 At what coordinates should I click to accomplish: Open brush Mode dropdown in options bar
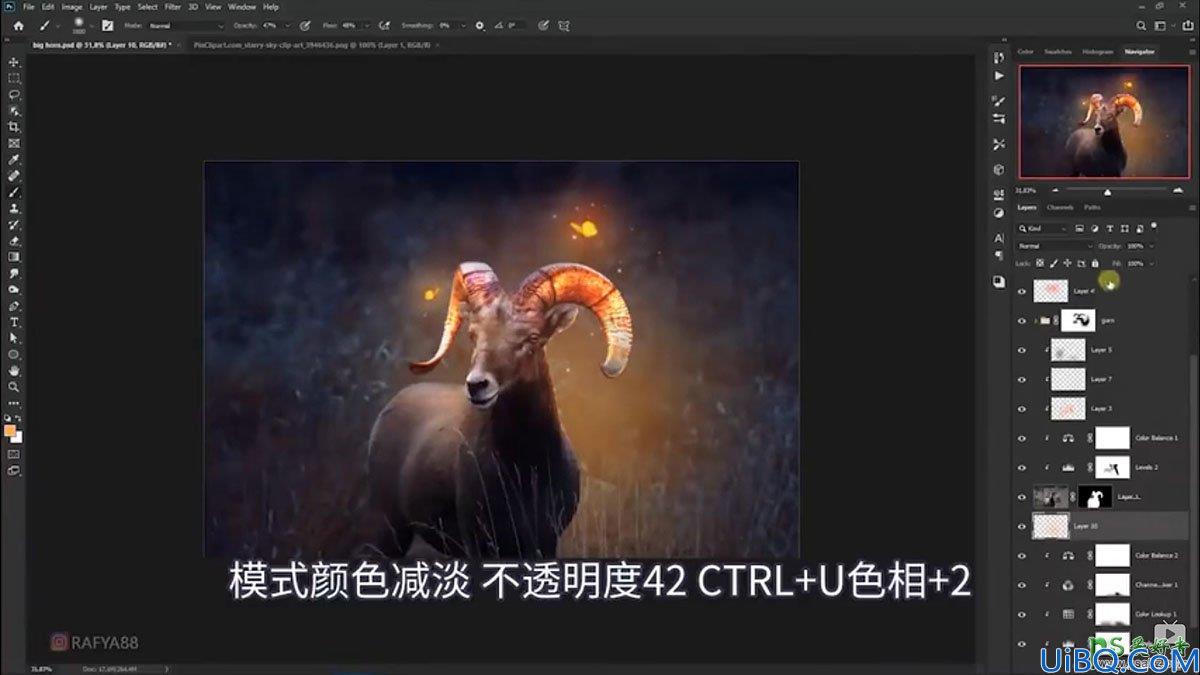pos(187,25)
